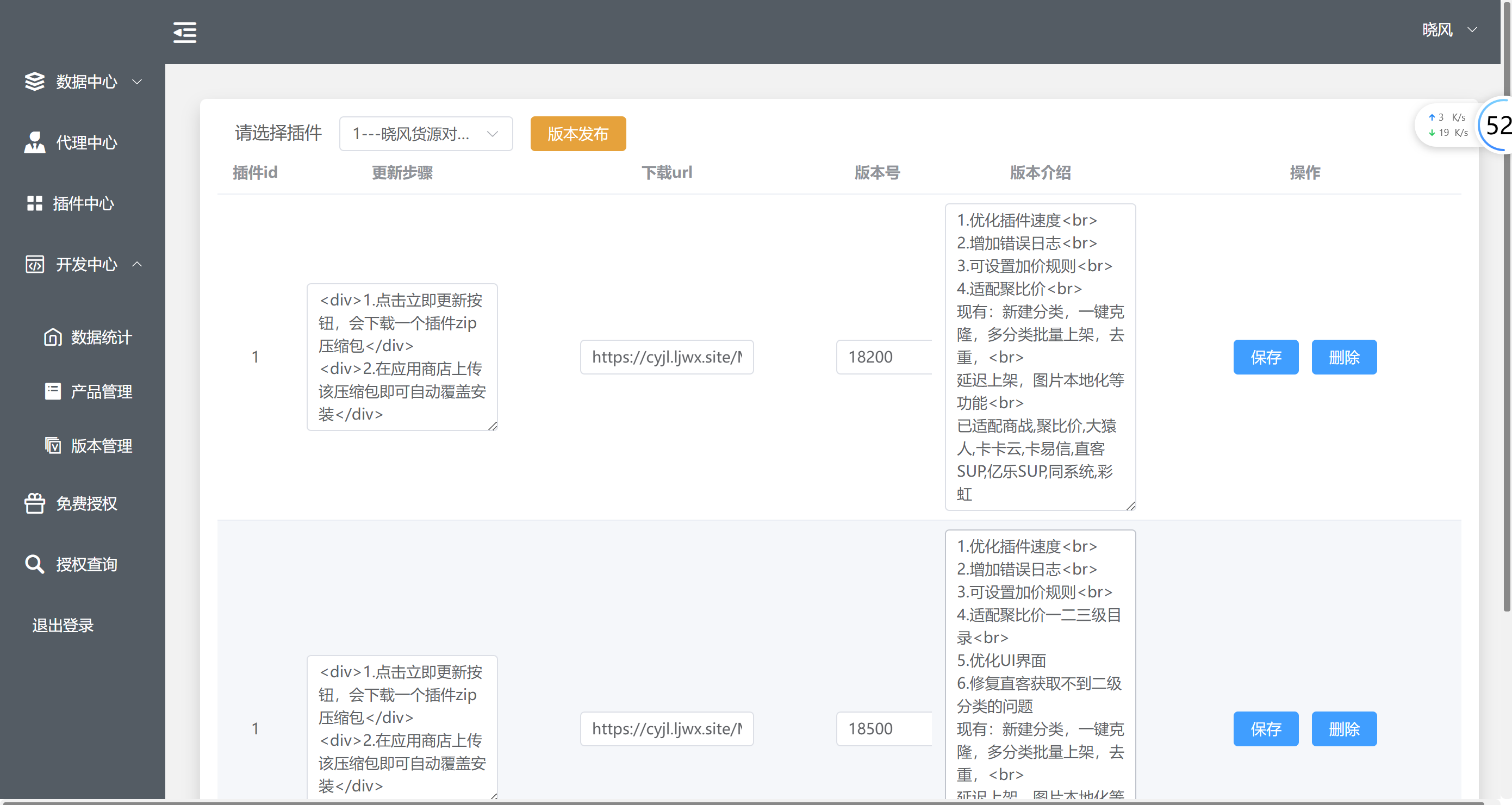Image resolution: width=1512 pixels, height=805 pixels.
Task: Click plugin id 1 in 18500 row
Action: pyautogui.click(x=255, y=729)
